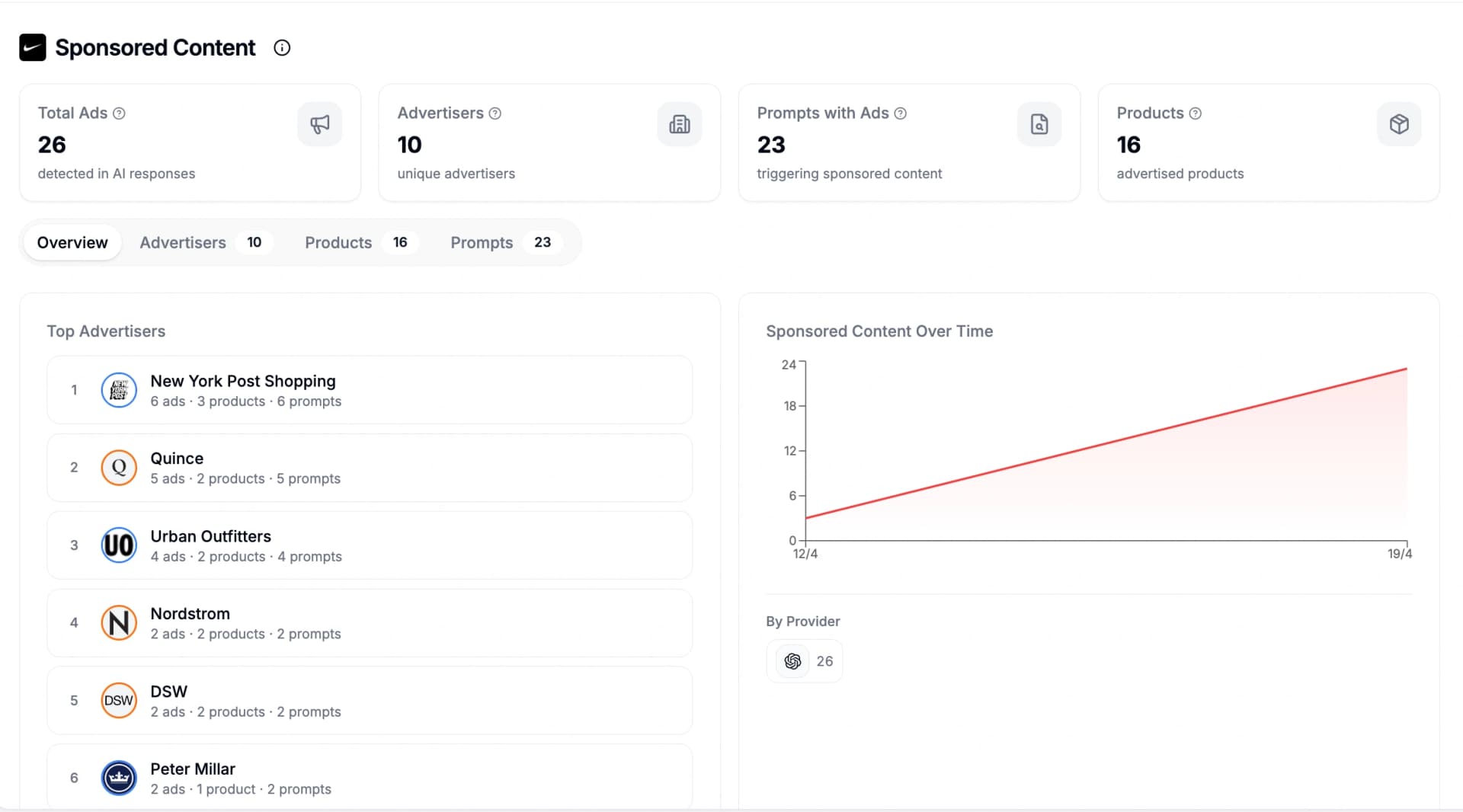The image size is (1463, 812).
Task: Click the Nordstrom logo
Action: pyautogui.click(x=119, y=623)
